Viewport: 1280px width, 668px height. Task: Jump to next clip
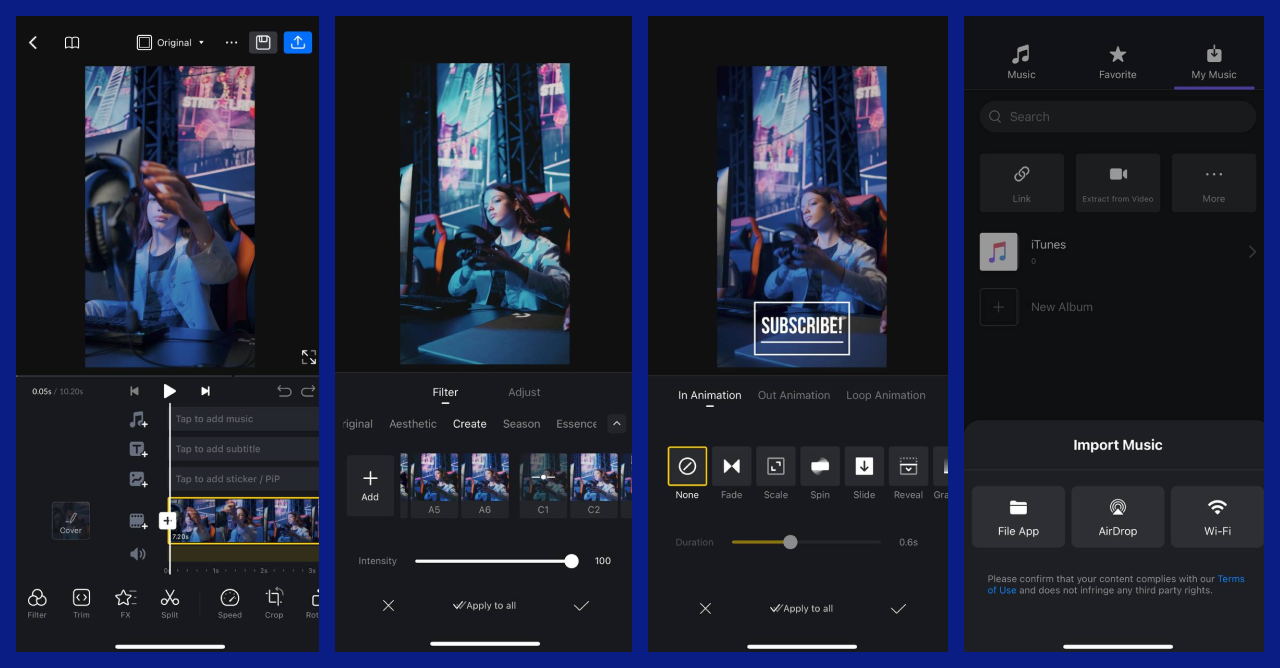[x=205, y=391]
